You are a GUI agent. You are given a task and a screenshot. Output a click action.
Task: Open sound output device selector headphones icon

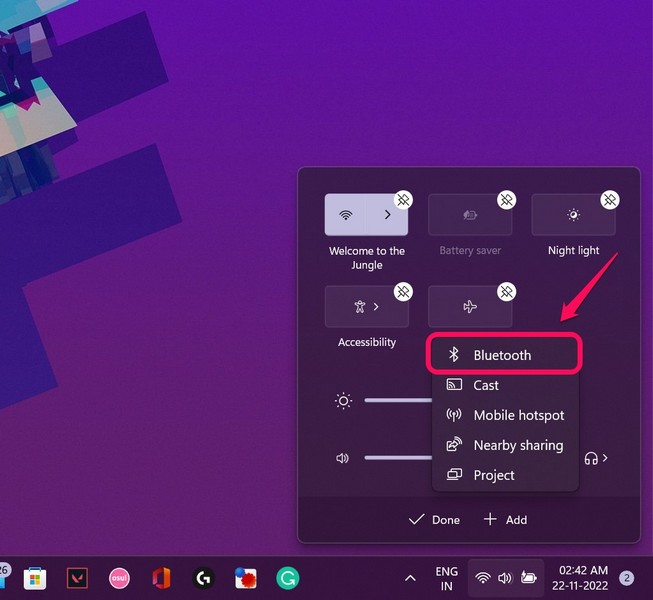(x=596, y=458)
